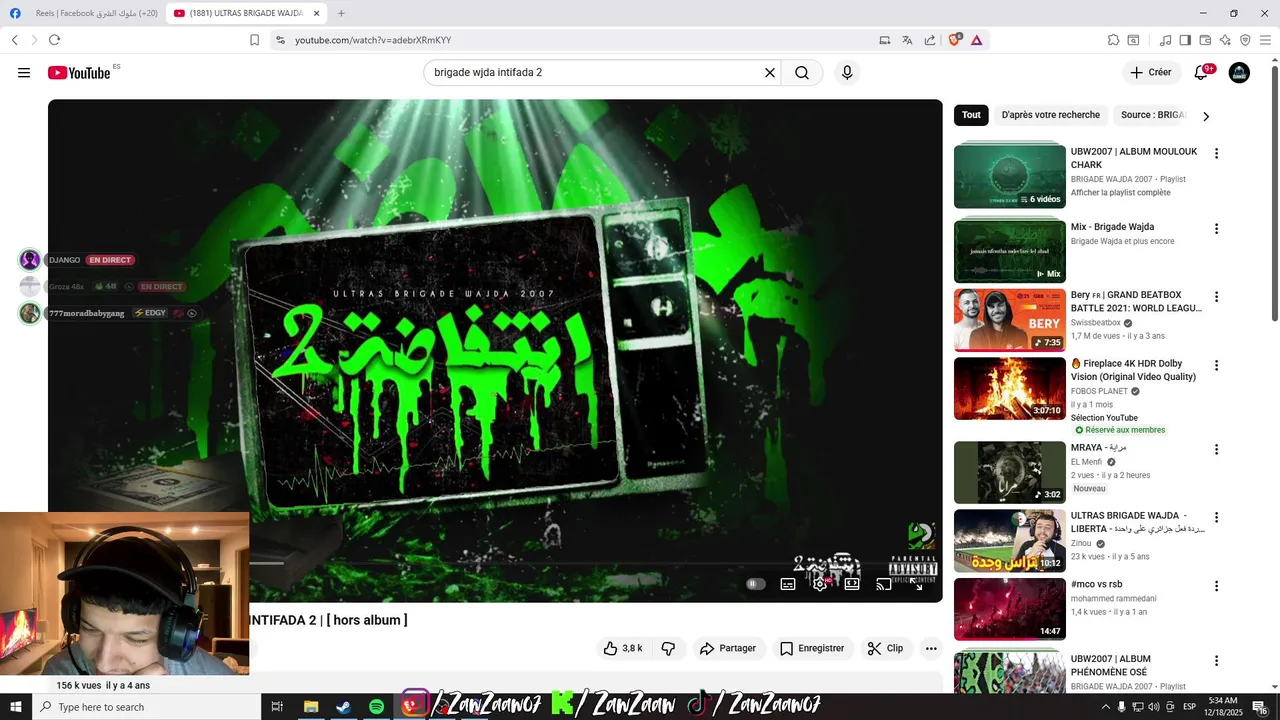
Task: Cast the video to a device
Action: [884, 584]
